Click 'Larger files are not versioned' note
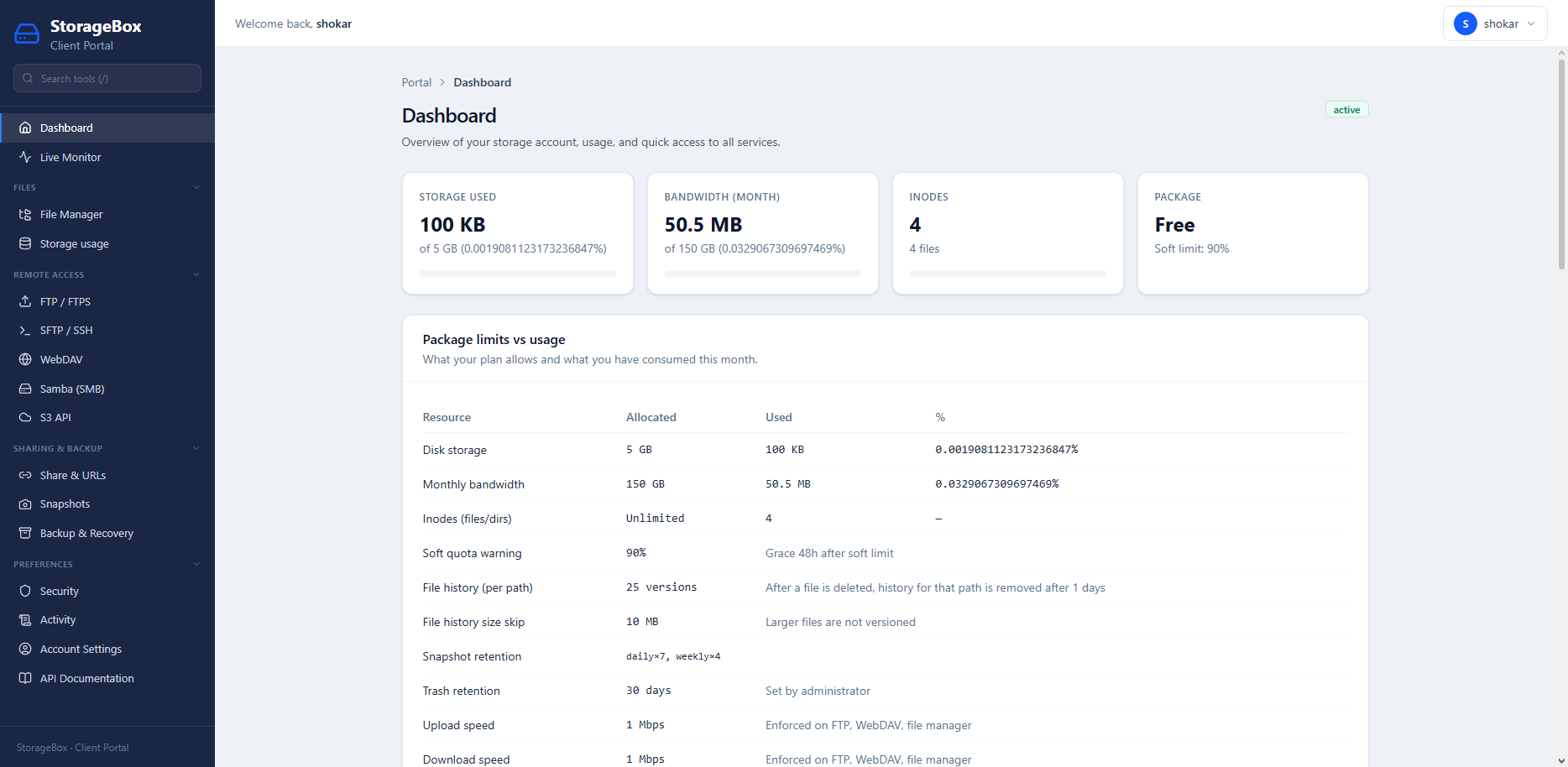Image resolution: width=1568 pixels, height=767 pixels. point(840,622)
